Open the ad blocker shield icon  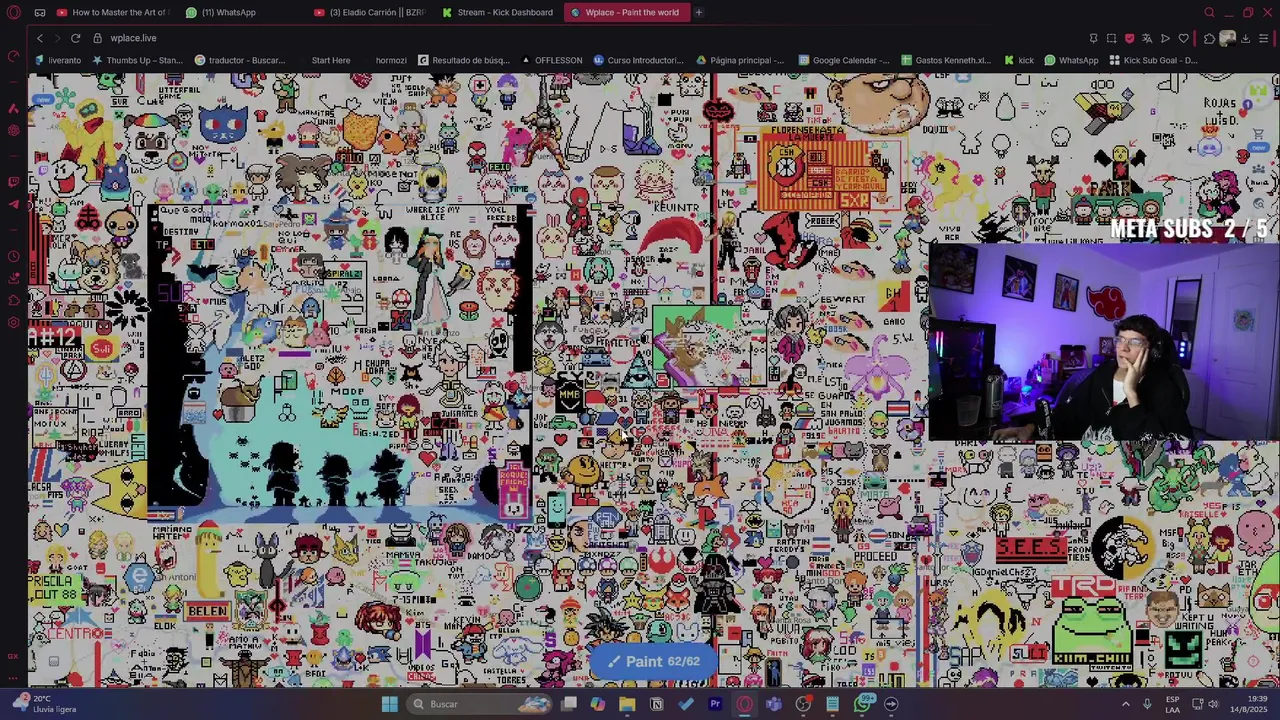click(x=1129, y=38)
